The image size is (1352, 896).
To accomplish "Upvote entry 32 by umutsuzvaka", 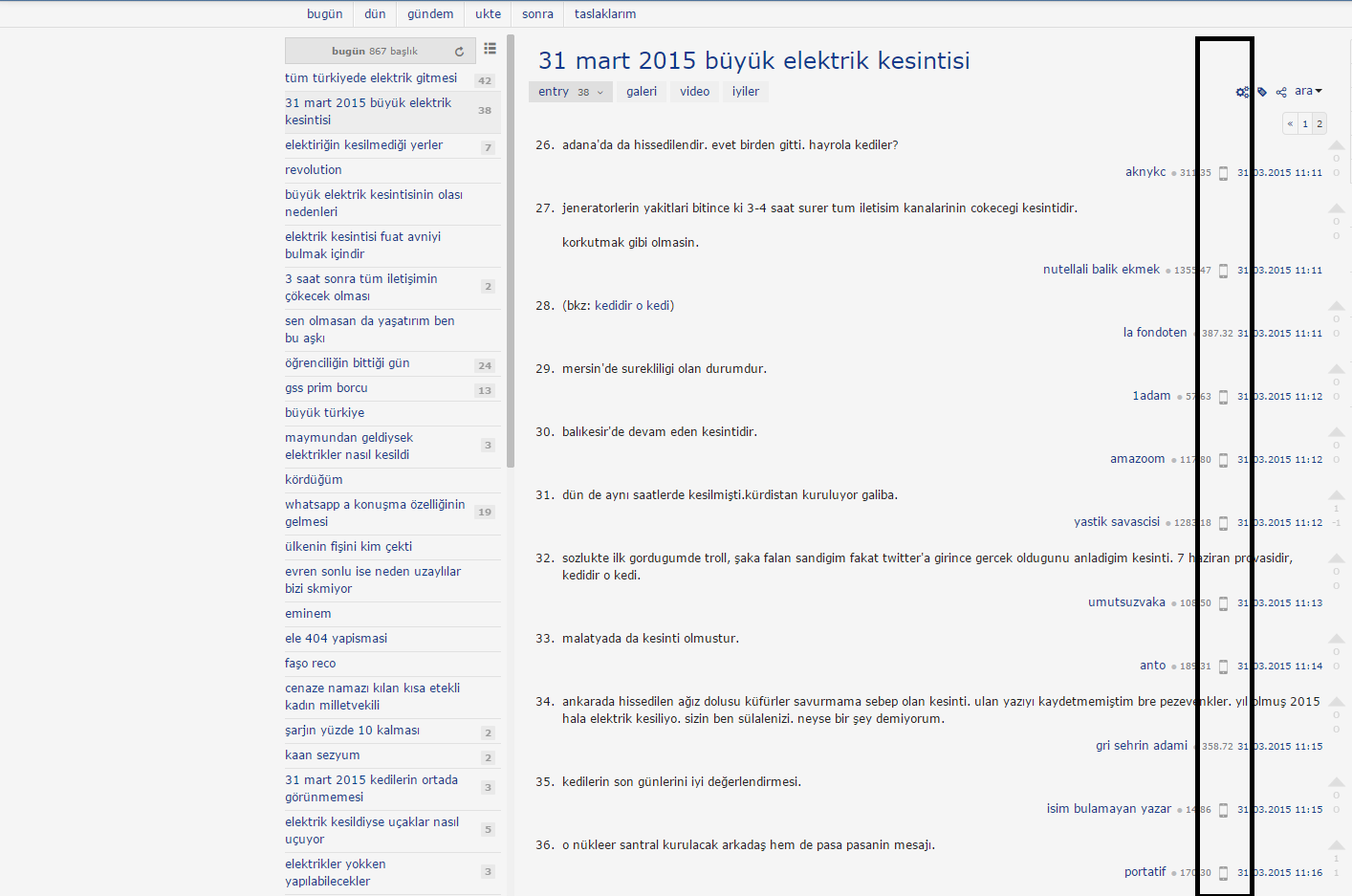I will 1337,558.
